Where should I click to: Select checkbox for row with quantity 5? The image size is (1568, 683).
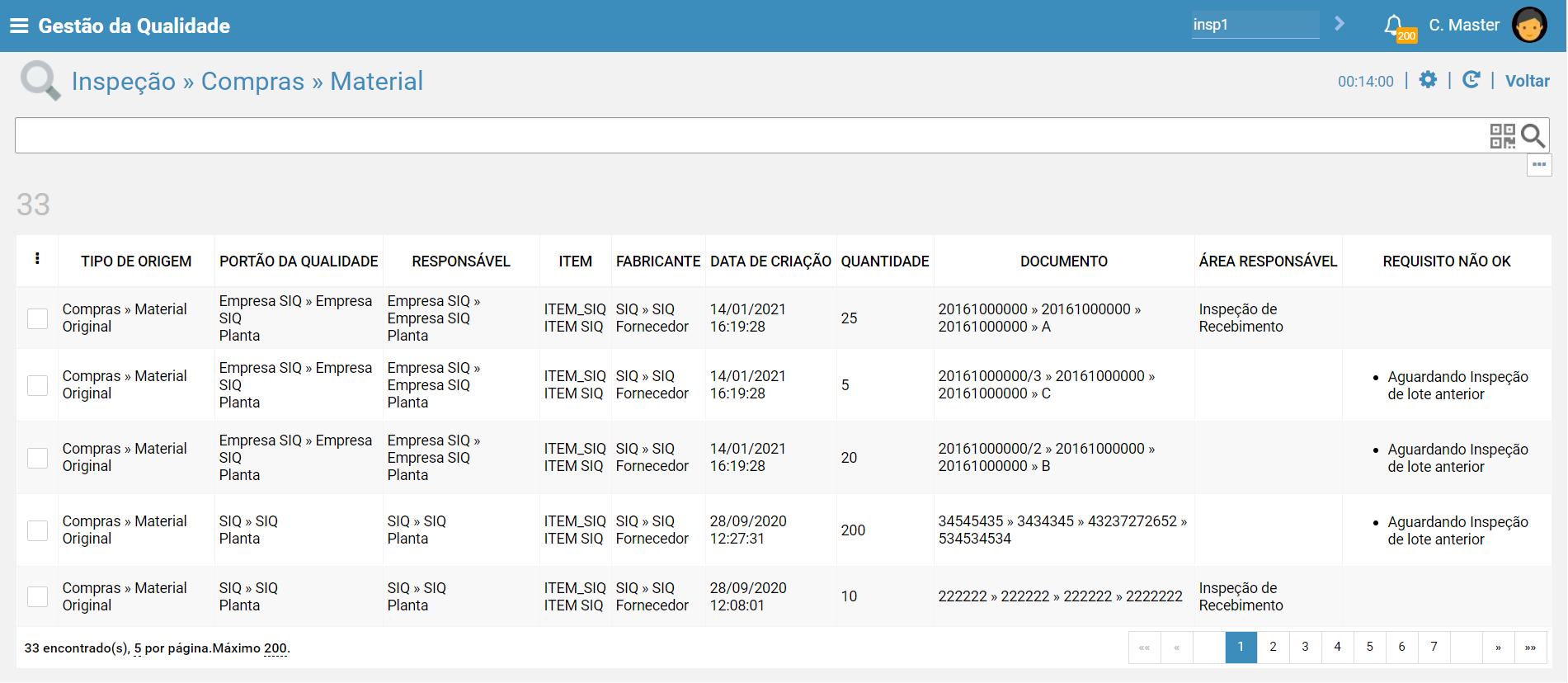pyautogui.click(x=37, y=385)
